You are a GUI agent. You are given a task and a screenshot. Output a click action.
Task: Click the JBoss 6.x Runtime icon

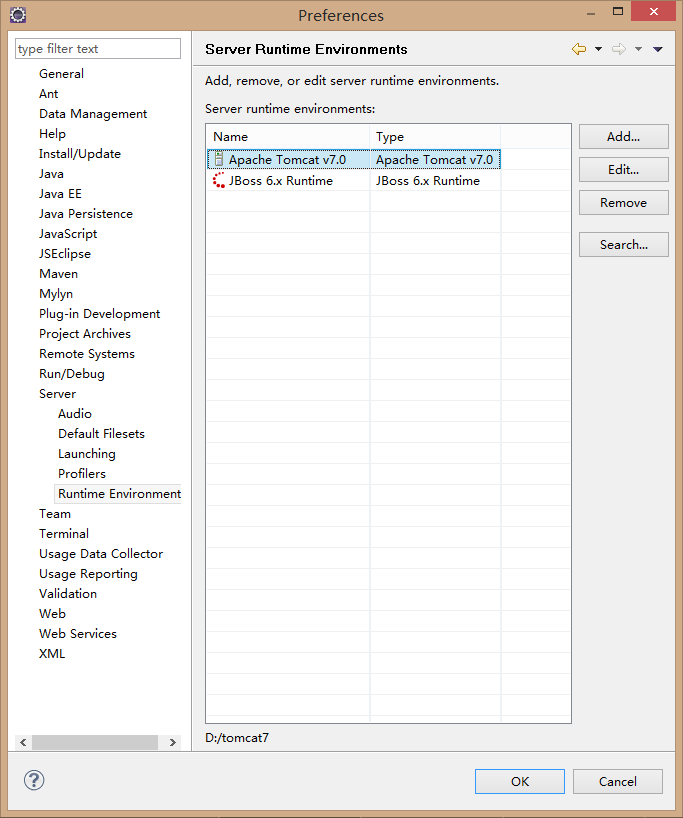click(218, 181)
